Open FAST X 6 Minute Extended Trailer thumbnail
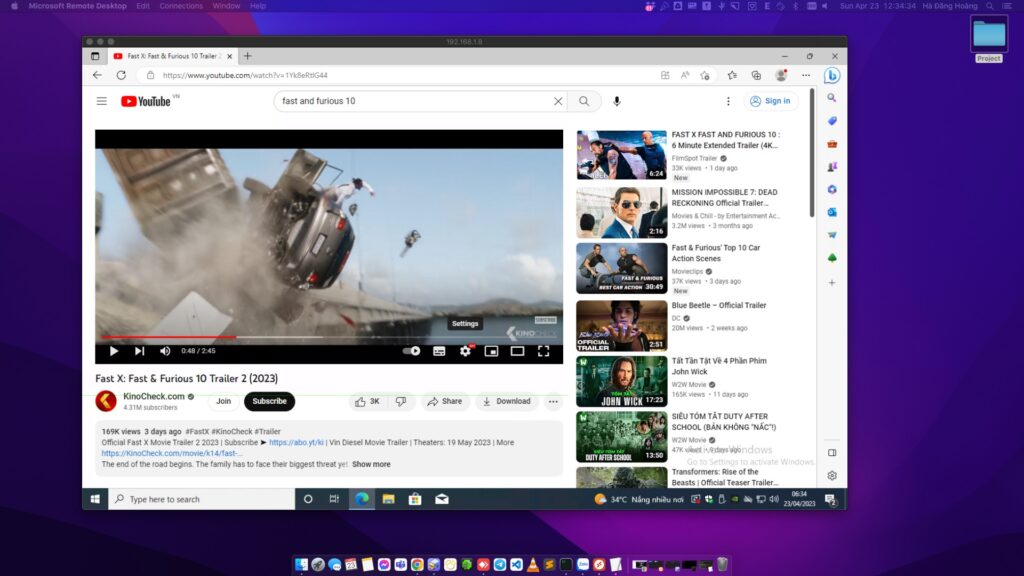Image resolution: width=1024 pixels, height=576 pixels. [621, 155]
